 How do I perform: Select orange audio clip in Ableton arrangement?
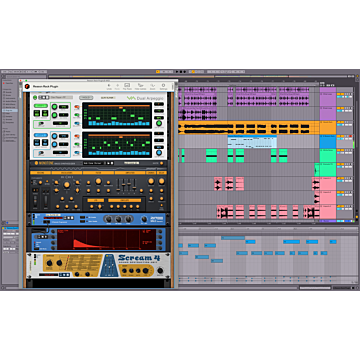(x=248, y=128)
